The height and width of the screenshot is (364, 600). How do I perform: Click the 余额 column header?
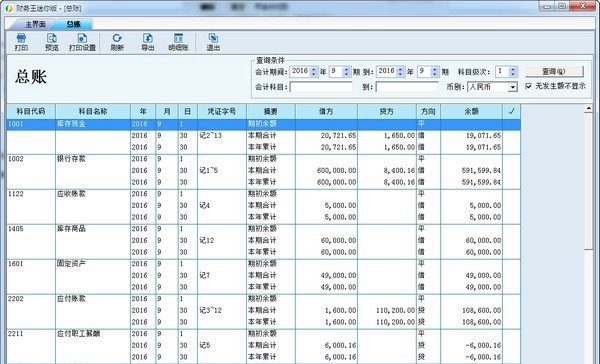tap(471, 111)
